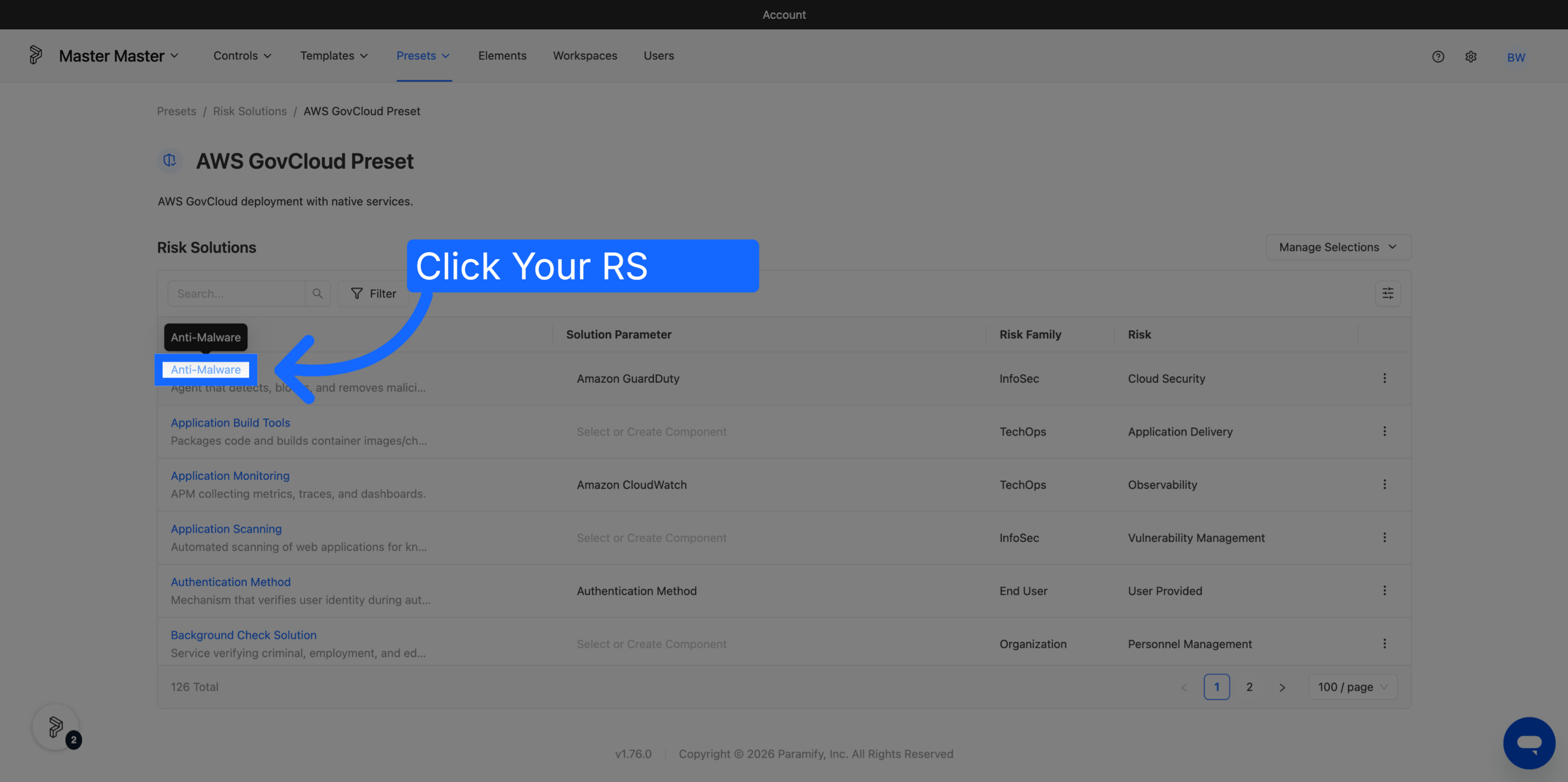Click the Risk column header
Image resolution: width=1568 pixels, height=782 pixels.
pos(1139,334)
